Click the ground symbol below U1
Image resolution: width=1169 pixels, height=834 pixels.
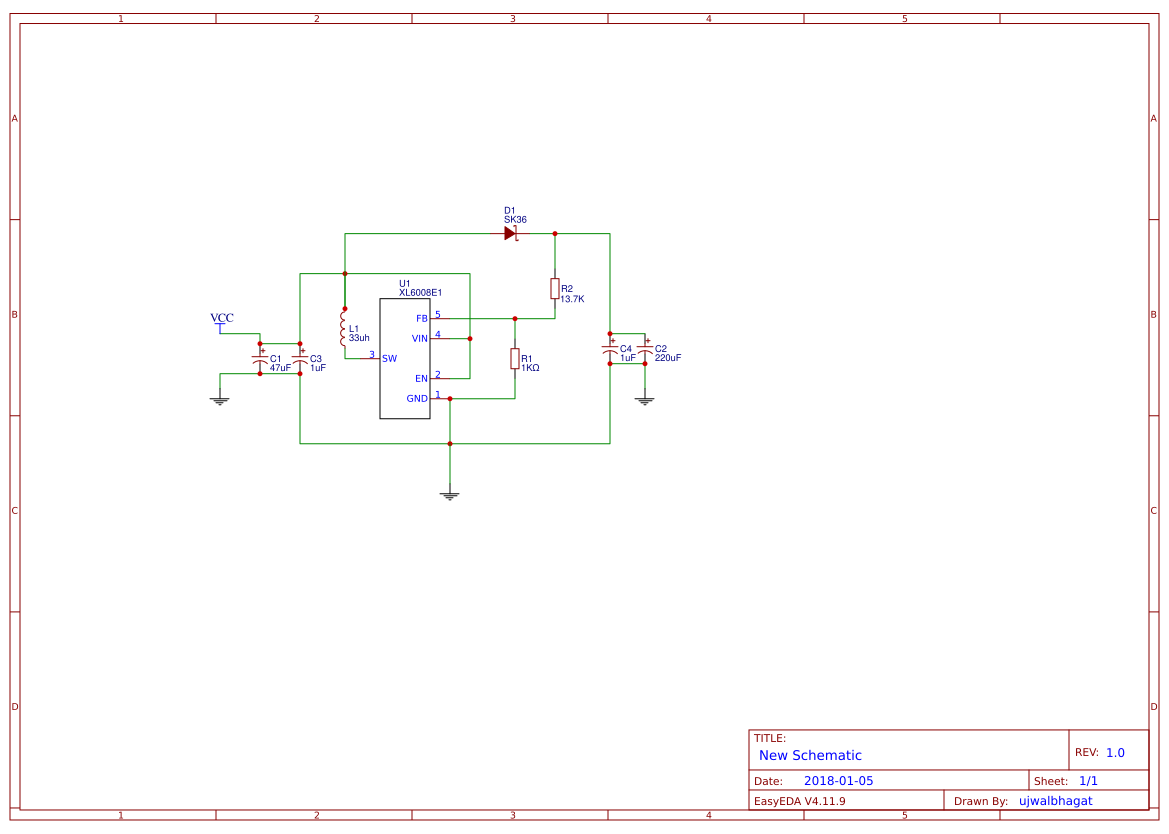click(450, 492)
